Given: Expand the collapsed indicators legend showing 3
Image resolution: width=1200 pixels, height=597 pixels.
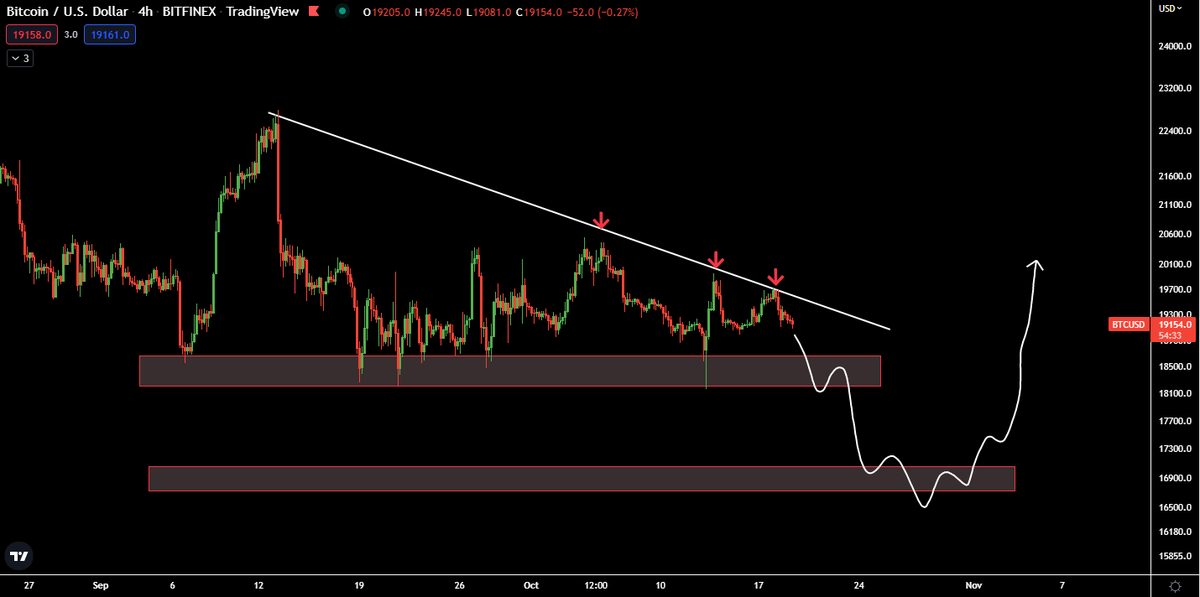Looking at the screenshot, I should click(x=20, y=58).
